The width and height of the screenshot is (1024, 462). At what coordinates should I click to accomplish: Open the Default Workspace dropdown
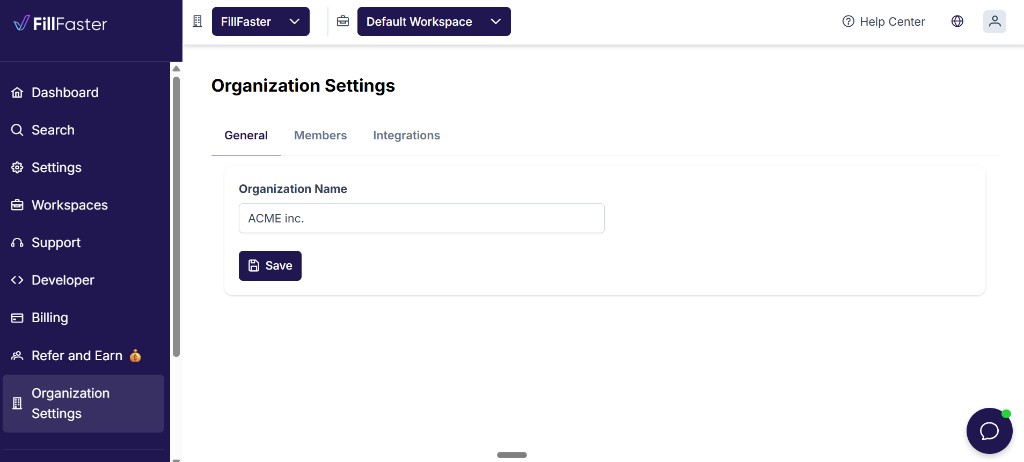pos(434,22)
